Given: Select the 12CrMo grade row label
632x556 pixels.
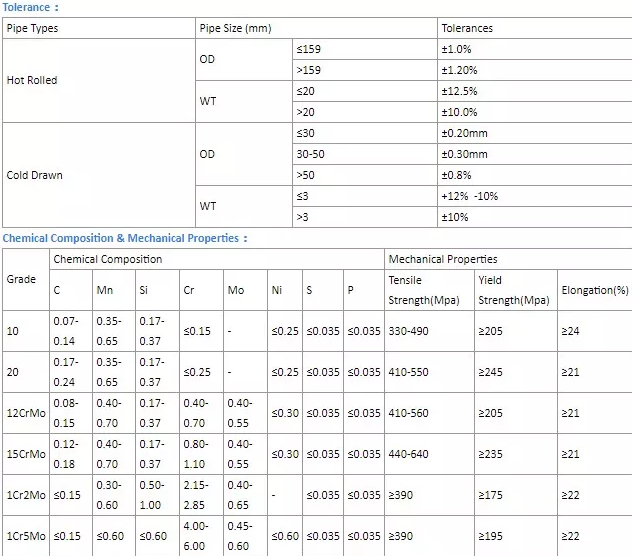Looking at the screenshot, I should (x=26, y=413).
